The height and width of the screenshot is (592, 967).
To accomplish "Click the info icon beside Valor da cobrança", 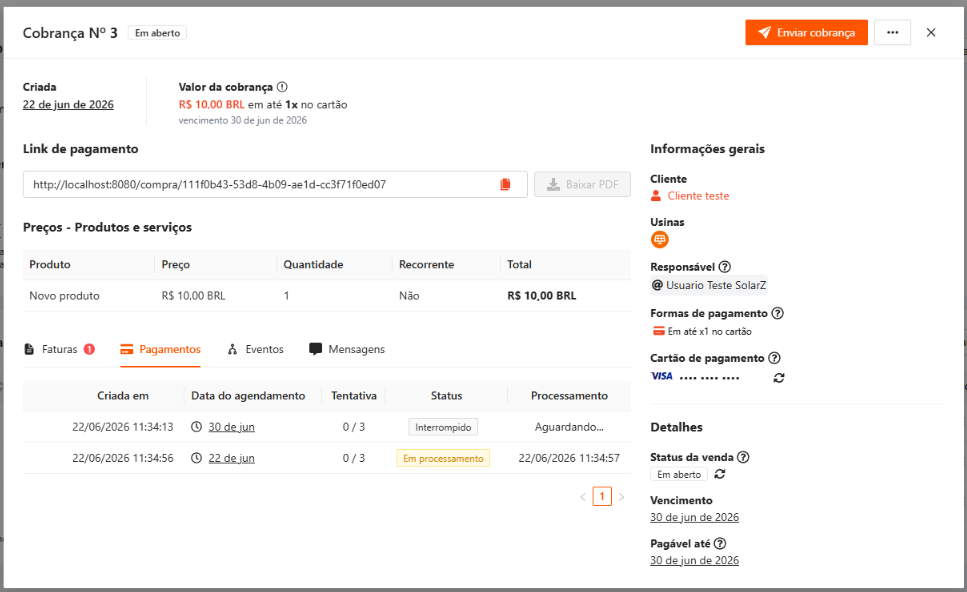I will tap(282, 87).
